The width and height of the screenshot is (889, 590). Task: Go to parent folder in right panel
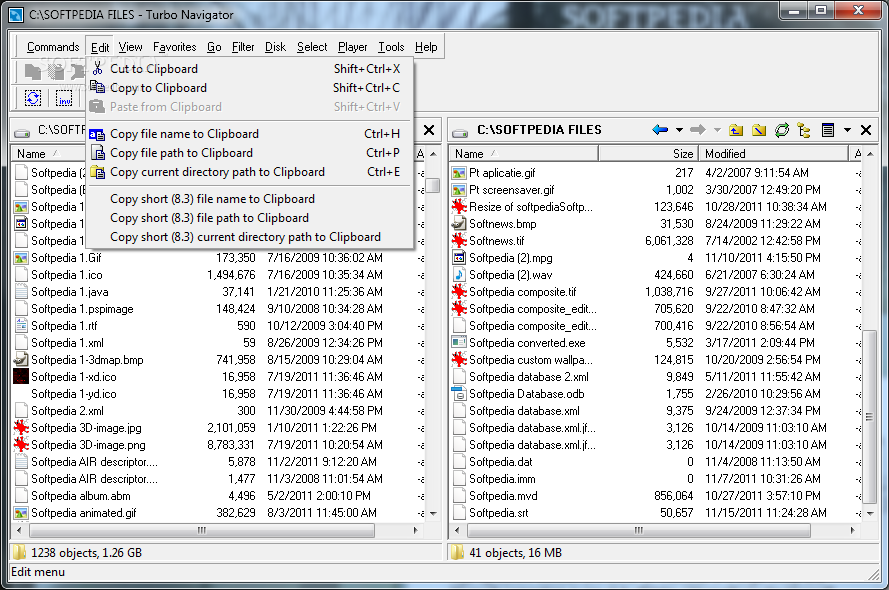[x=736, y=130]
